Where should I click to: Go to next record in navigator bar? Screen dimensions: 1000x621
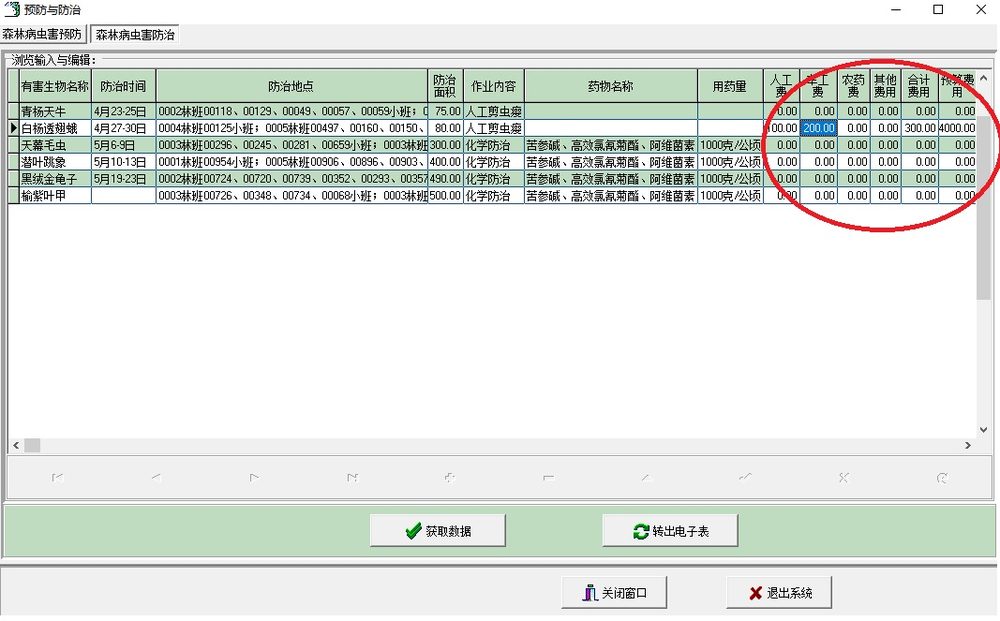254,478
